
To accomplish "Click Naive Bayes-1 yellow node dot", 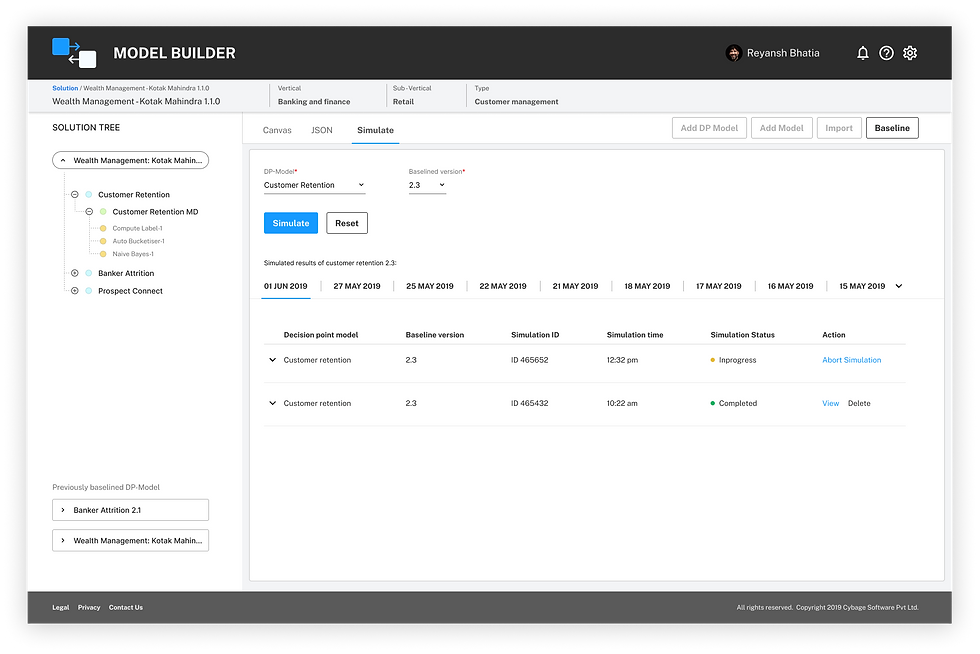I will (103, 254).
